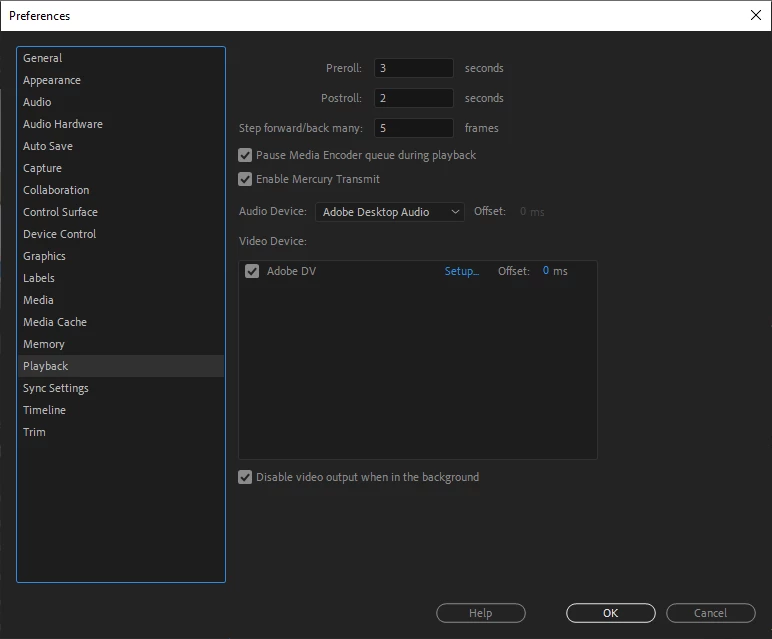Image resolution: width=772 pixels, height=639 pixels.
Task: Toggle Disable video output when in background
Action: [x=245, y=477]
